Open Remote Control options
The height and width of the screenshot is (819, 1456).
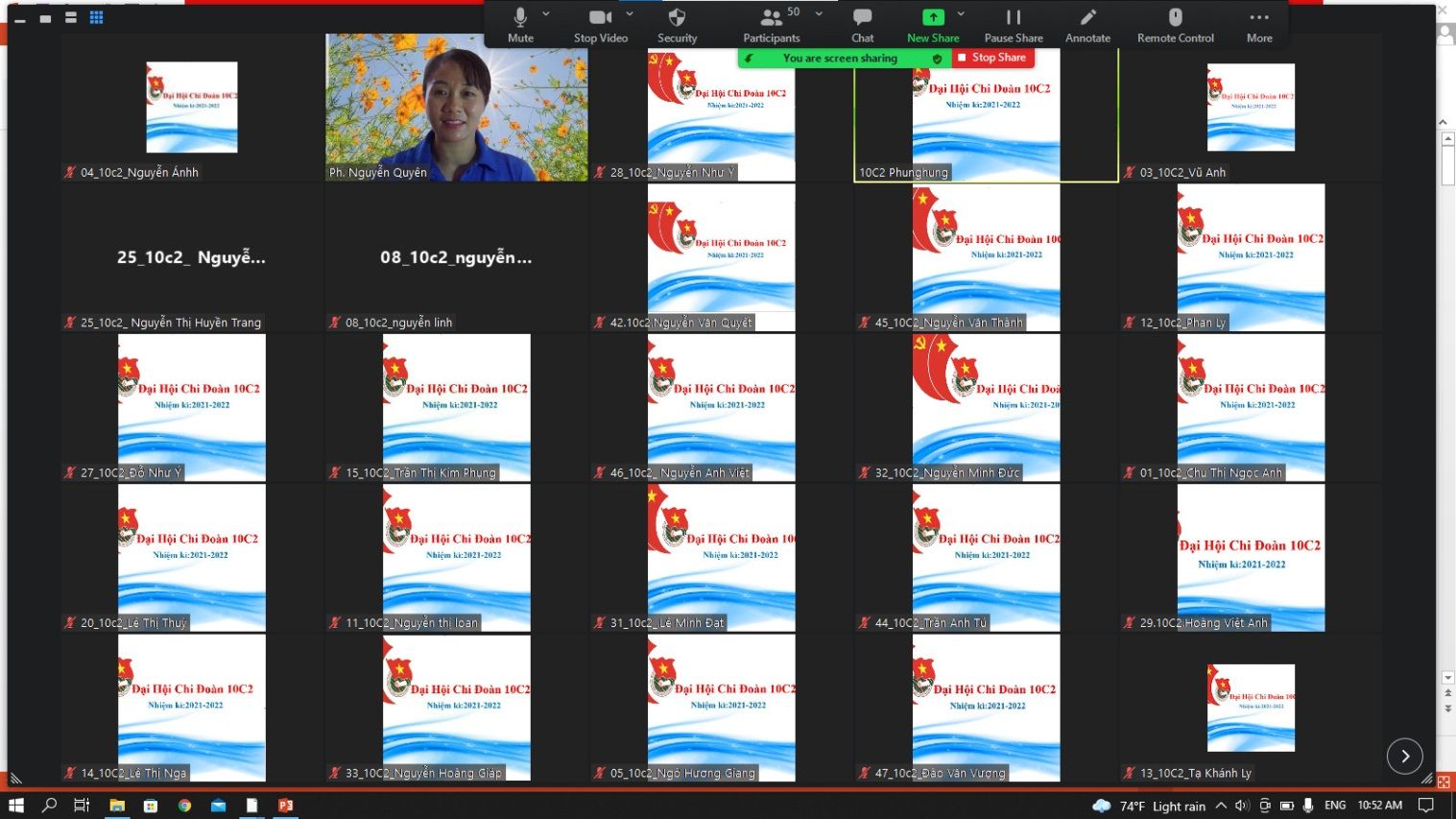point(1175,25)
